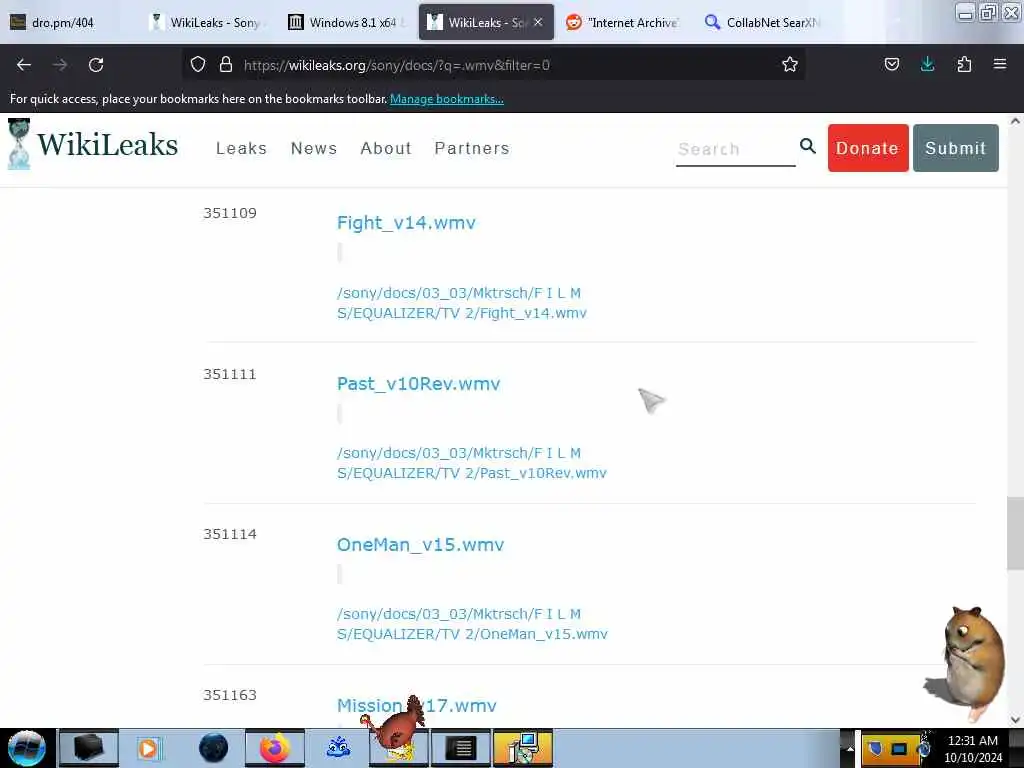Open the Firefox taskbar icon
Screen dimensions: 1024x768
tap(275, 748)
